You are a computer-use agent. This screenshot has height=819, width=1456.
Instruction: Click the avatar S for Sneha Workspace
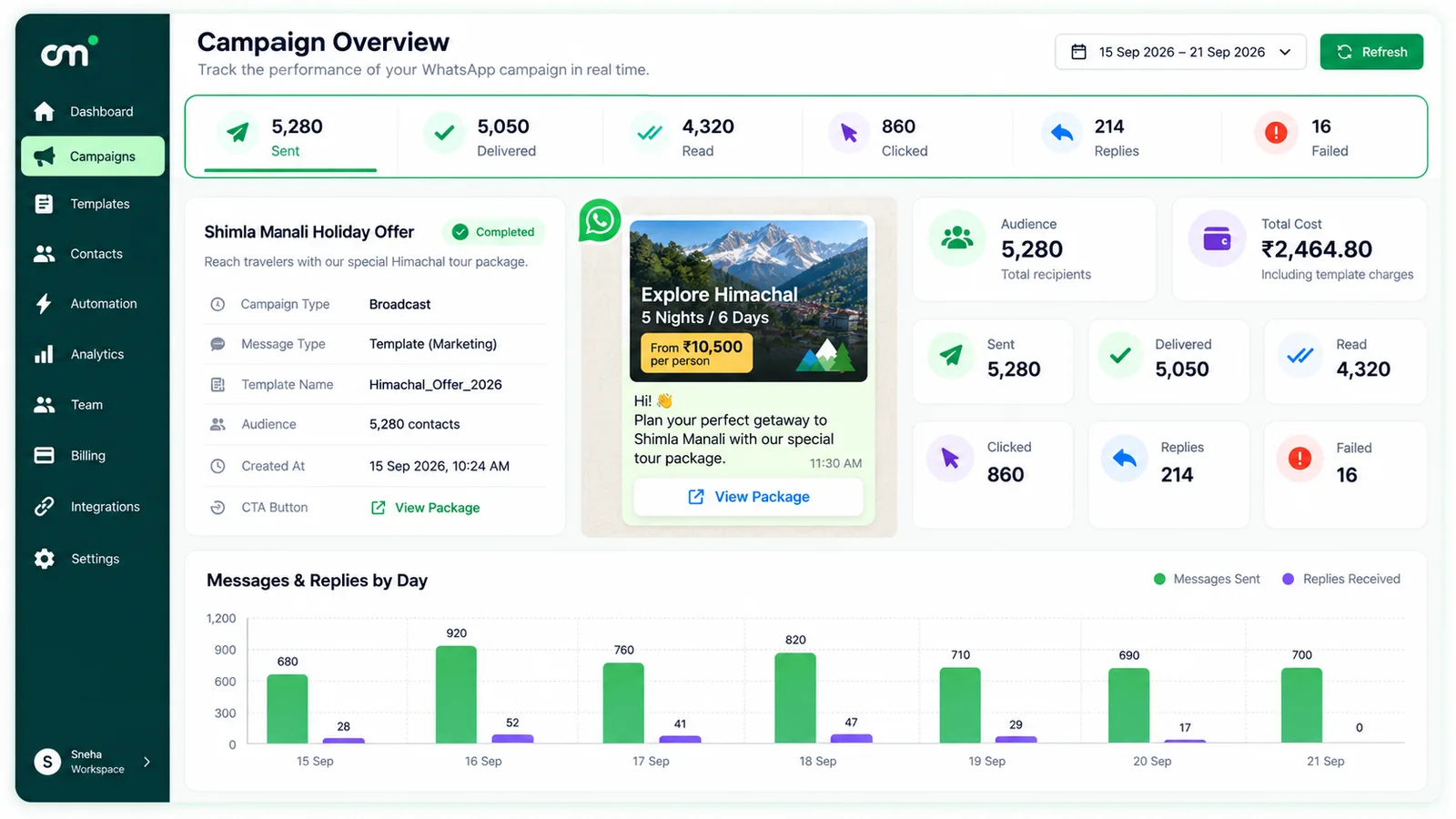click(47, 762)
